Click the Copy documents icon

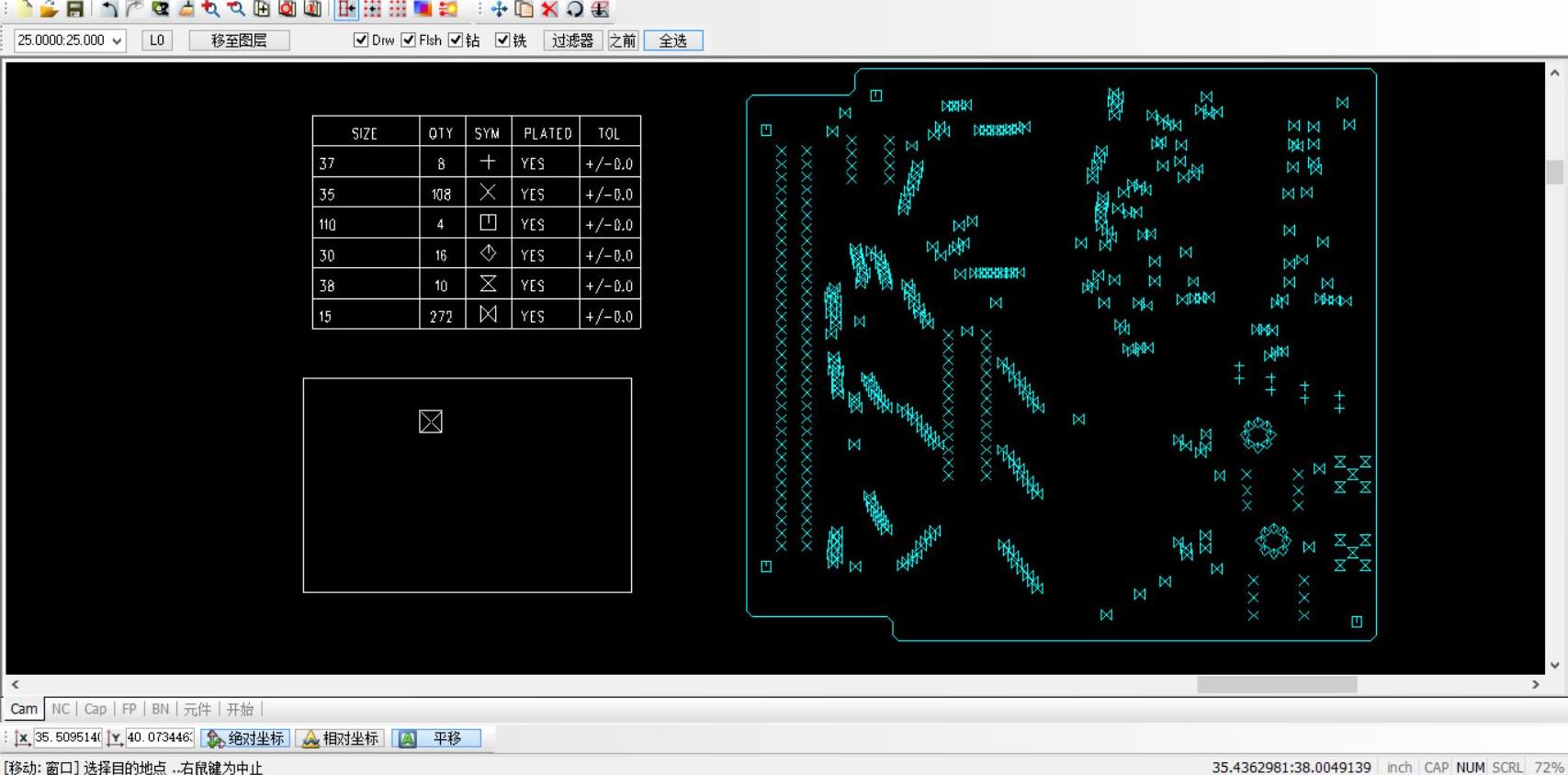[525, 9]
